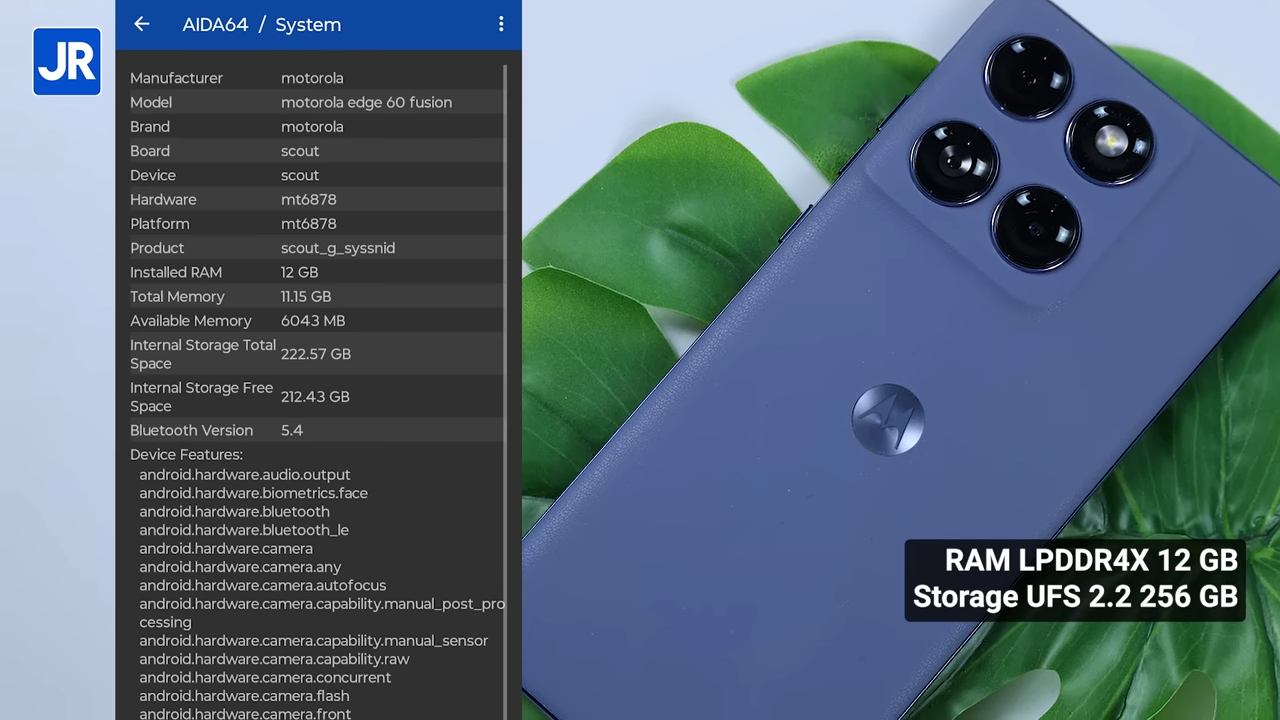1280x720 pixels.
Task: Click the JR channel logo
Action: coord(67,62)
